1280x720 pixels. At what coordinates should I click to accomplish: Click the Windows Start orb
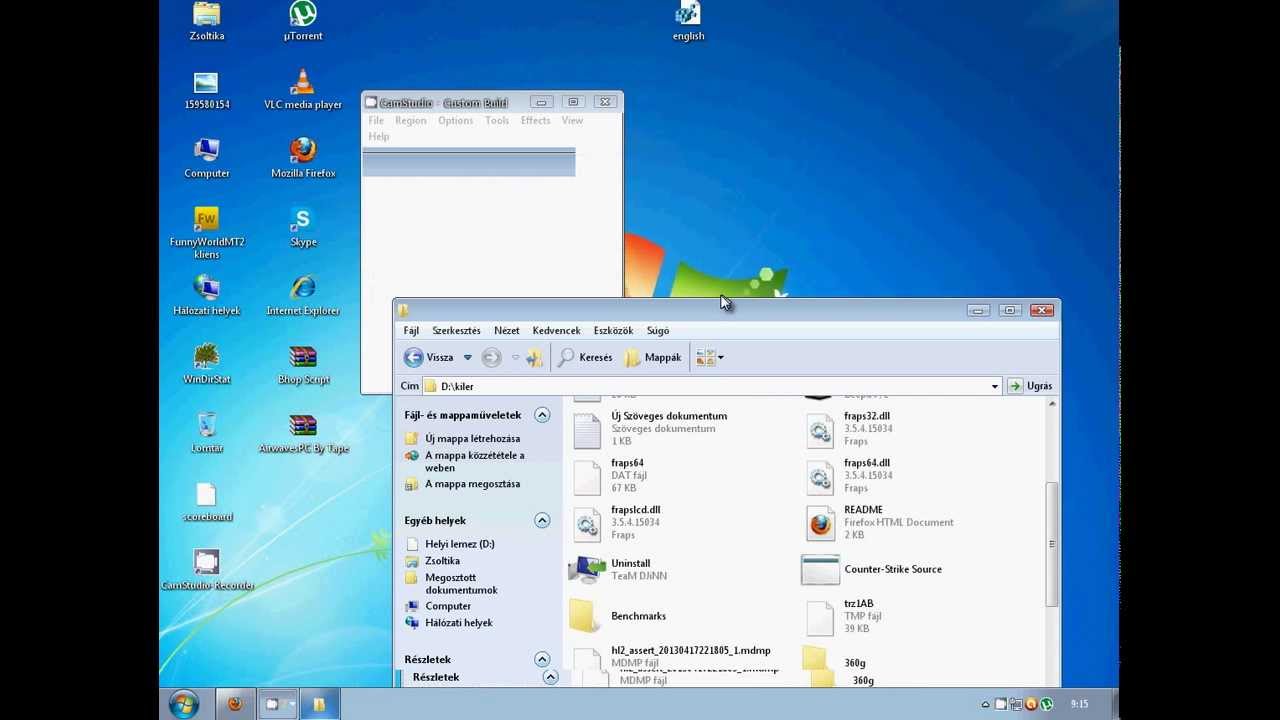[183, 704]
